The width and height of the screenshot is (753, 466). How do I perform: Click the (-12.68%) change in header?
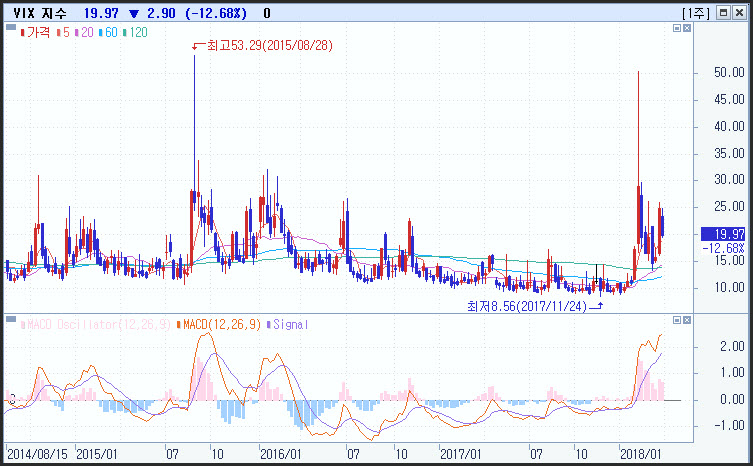click(x=216, y=13)
